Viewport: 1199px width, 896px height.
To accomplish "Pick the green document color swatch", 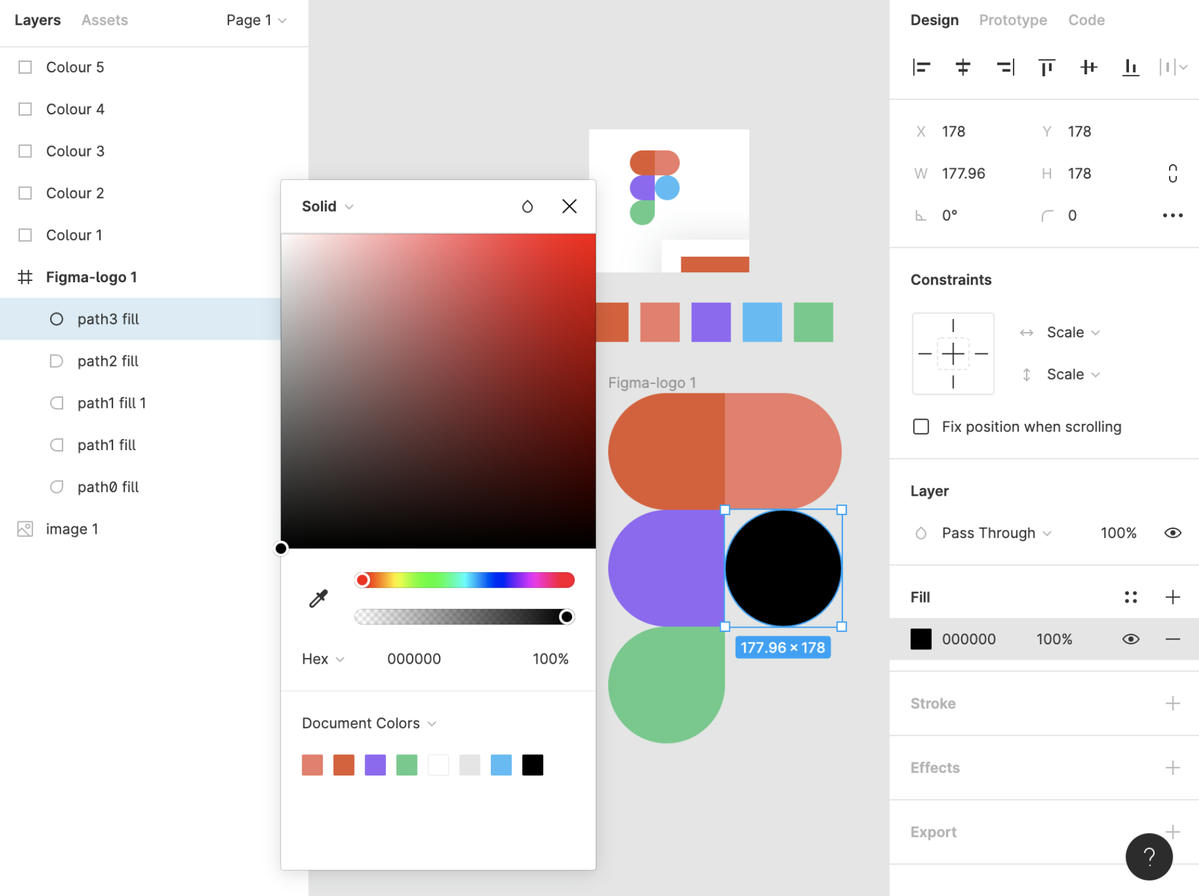I will 407,765.
